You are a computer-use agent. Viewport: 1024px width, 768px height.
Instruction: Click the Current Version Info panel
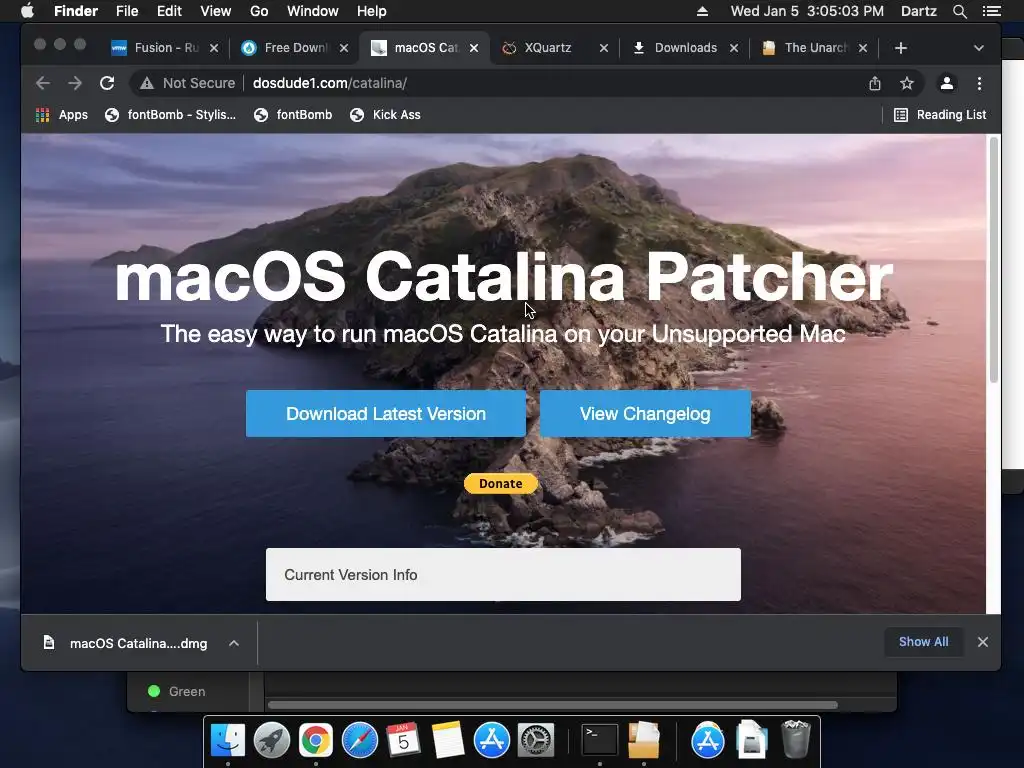click(x=503, y=575)
